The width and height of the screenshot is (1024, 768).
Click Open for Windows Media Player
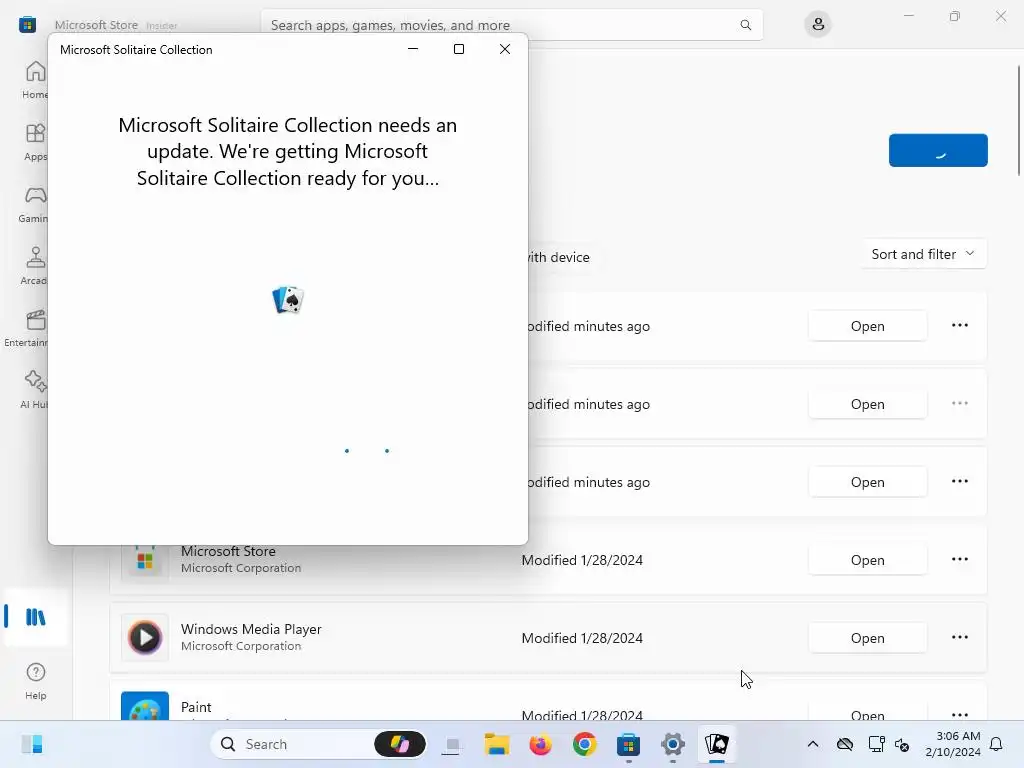(x=867, y=638)
